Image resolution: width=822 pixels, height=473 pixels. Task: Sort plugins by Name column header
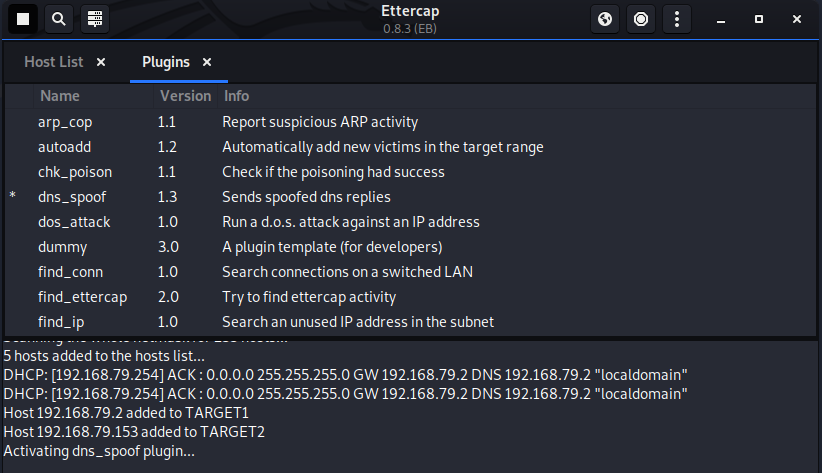pyautogui.click(x=60, y=96)
